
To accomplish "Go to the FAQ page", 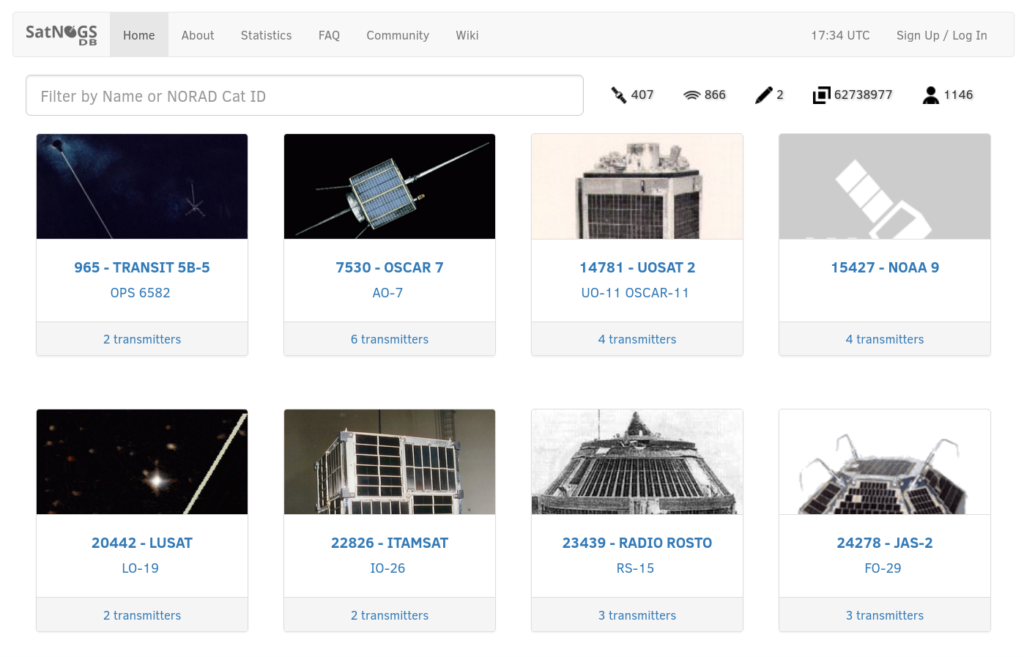I will [x=329, y=35].
